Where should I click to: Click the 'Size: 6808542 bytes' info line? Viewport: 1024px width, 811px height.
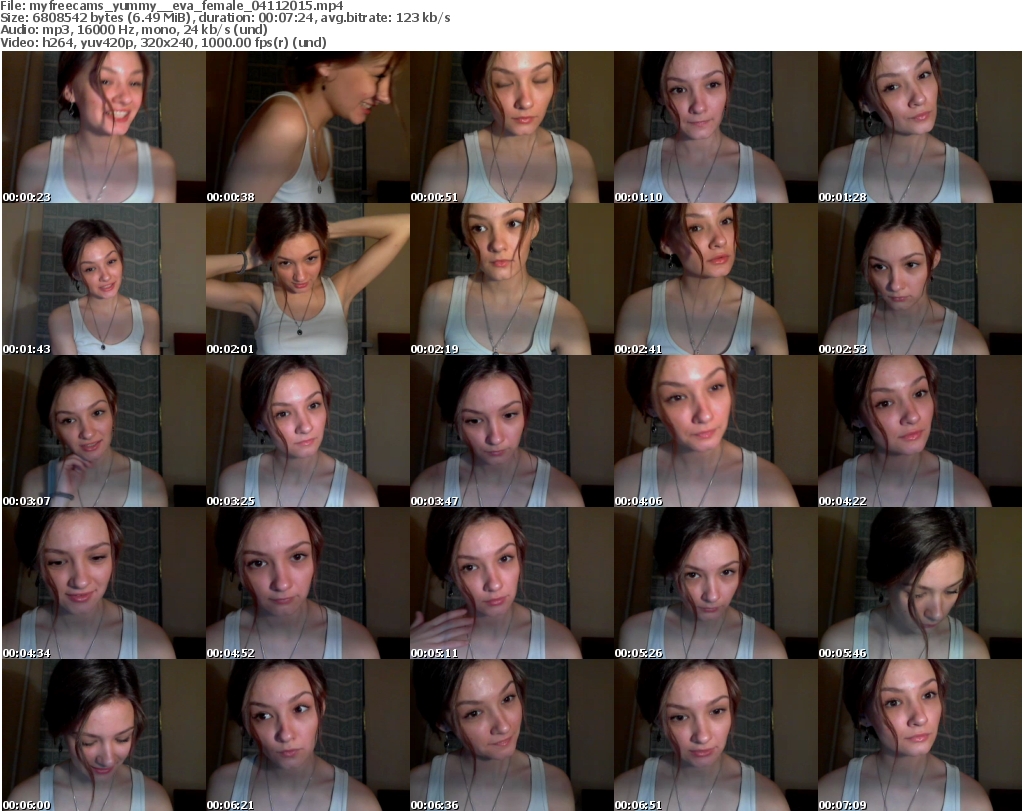click(225, 18)
